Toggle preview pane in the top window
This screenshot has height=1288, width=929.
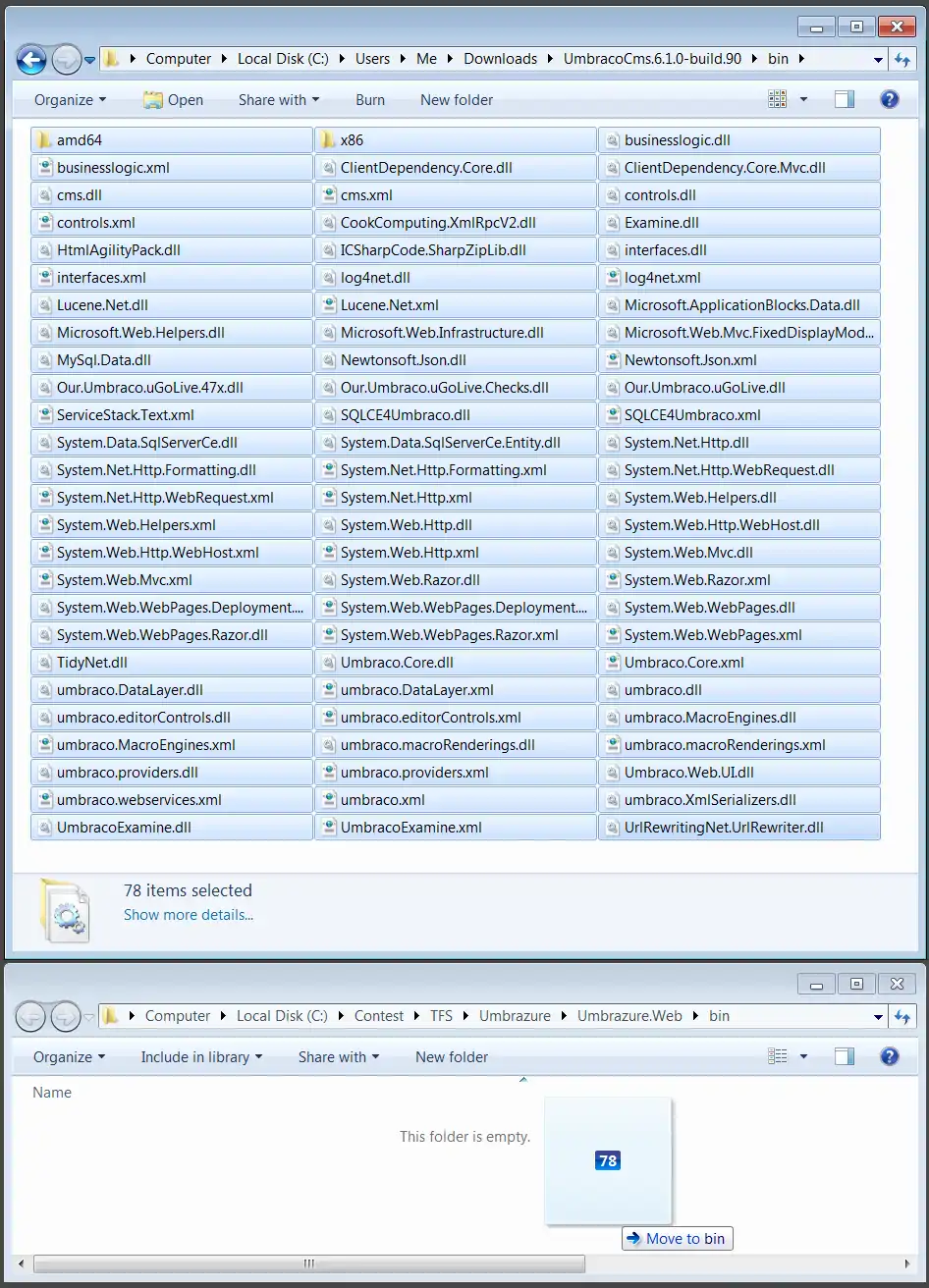pos(845,99)
